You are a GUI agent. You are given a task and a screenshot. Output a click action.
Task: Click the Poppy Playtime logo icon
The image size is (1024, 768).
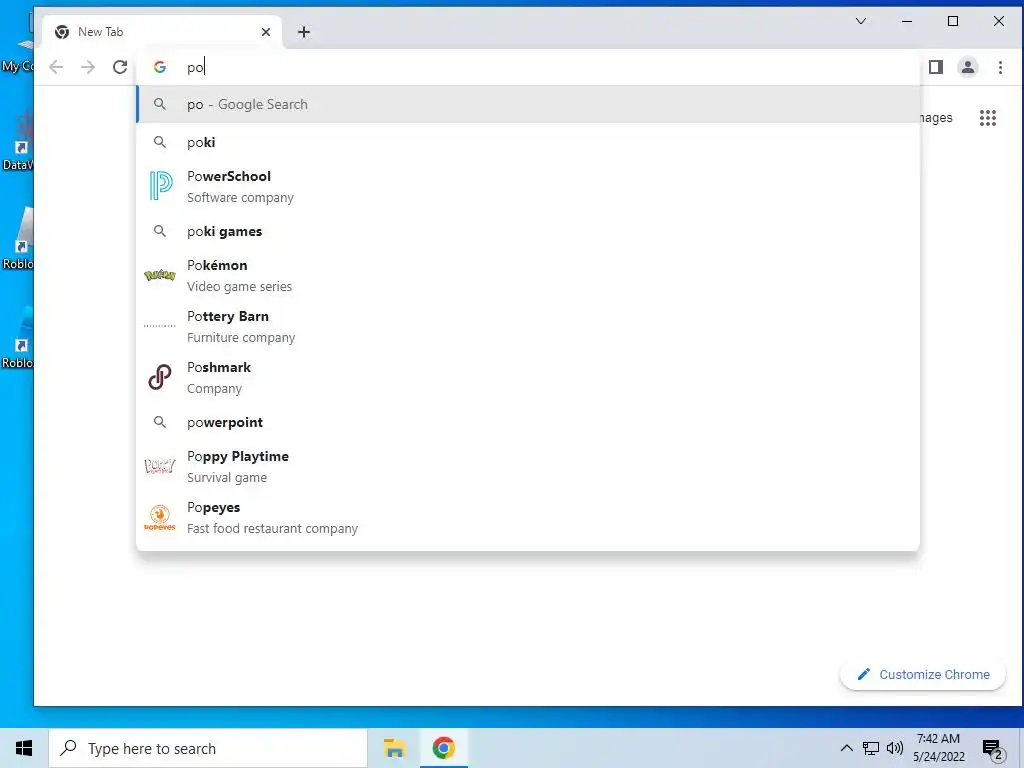(159, 466)
